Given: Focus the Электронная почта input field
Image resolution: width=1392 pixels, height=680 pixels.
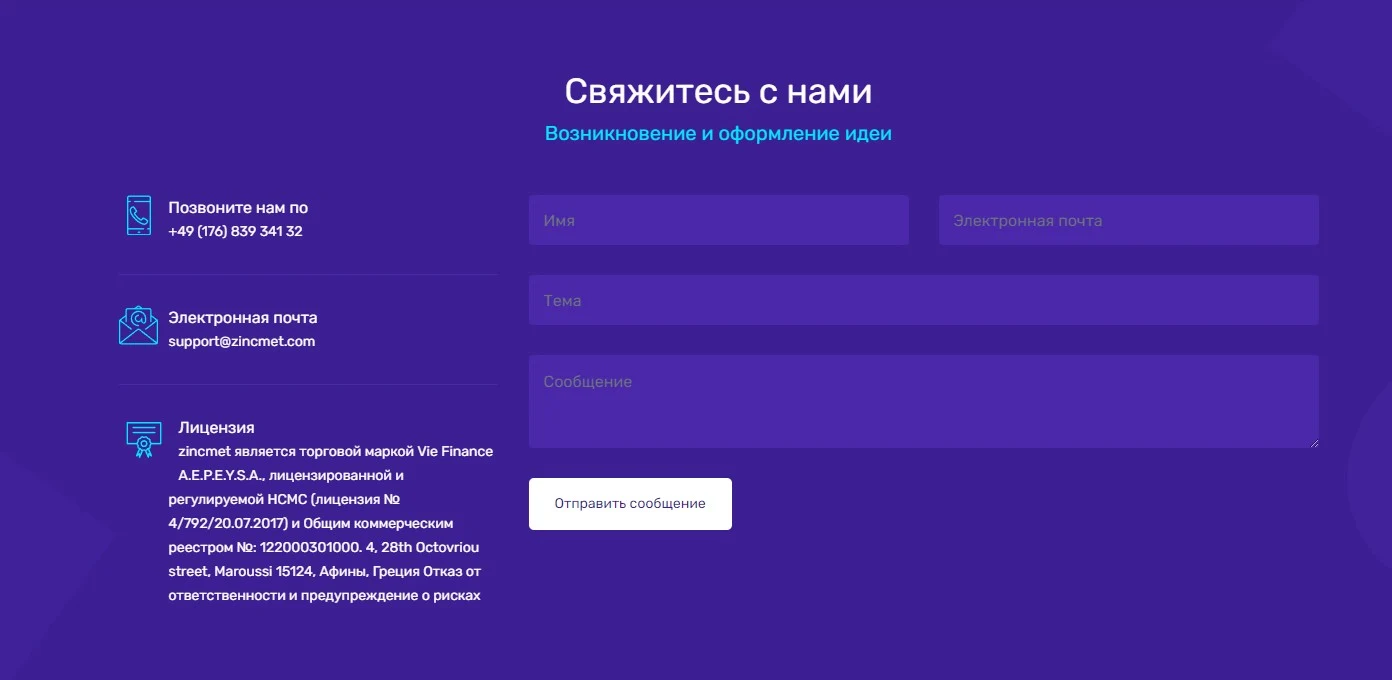Looking at the screenshot, I should [x=1128, y=220].
